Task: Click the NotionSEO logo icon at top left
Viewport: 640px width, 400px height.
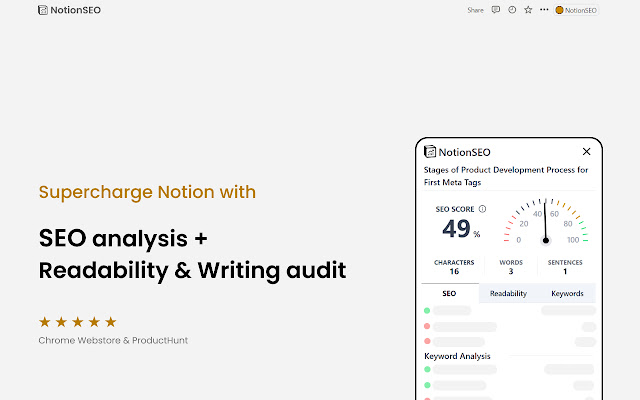Action: click(x=43, y=10)
